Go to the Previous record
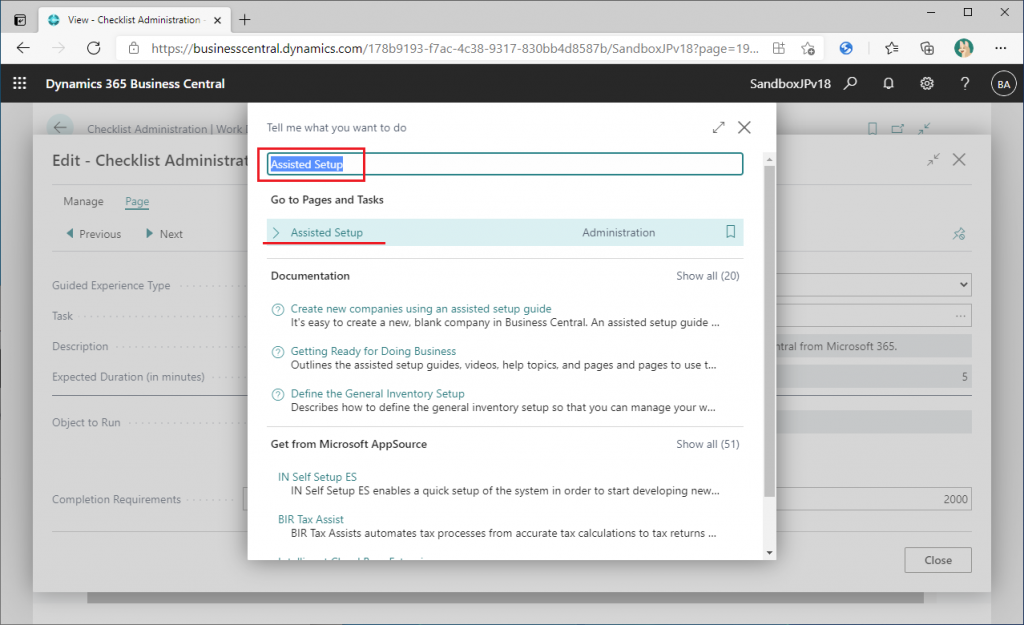1024x625 pixels. (93, 234)
